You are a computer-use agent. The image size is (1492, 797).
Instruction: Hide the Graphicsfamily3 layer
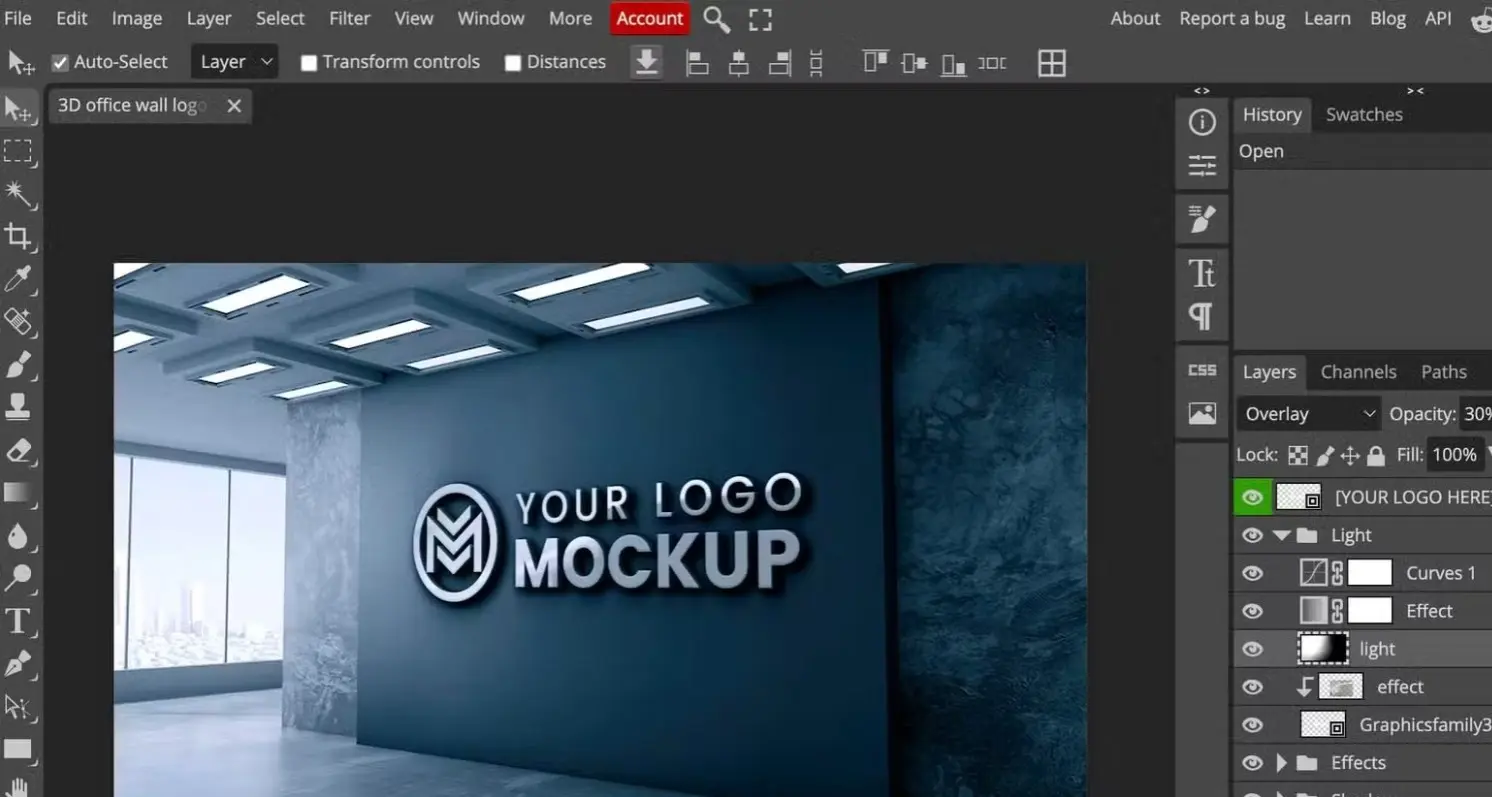pyautogui.click(x=1252, y=725)
